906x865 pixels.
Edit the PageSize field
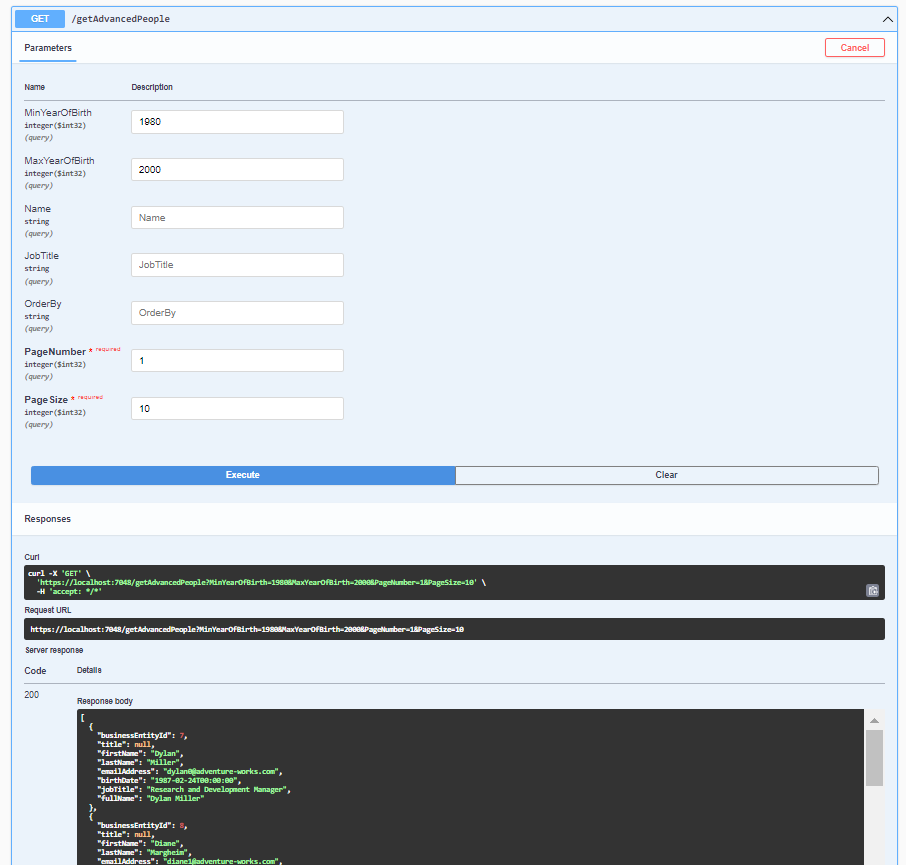click(x=237, y=409)
